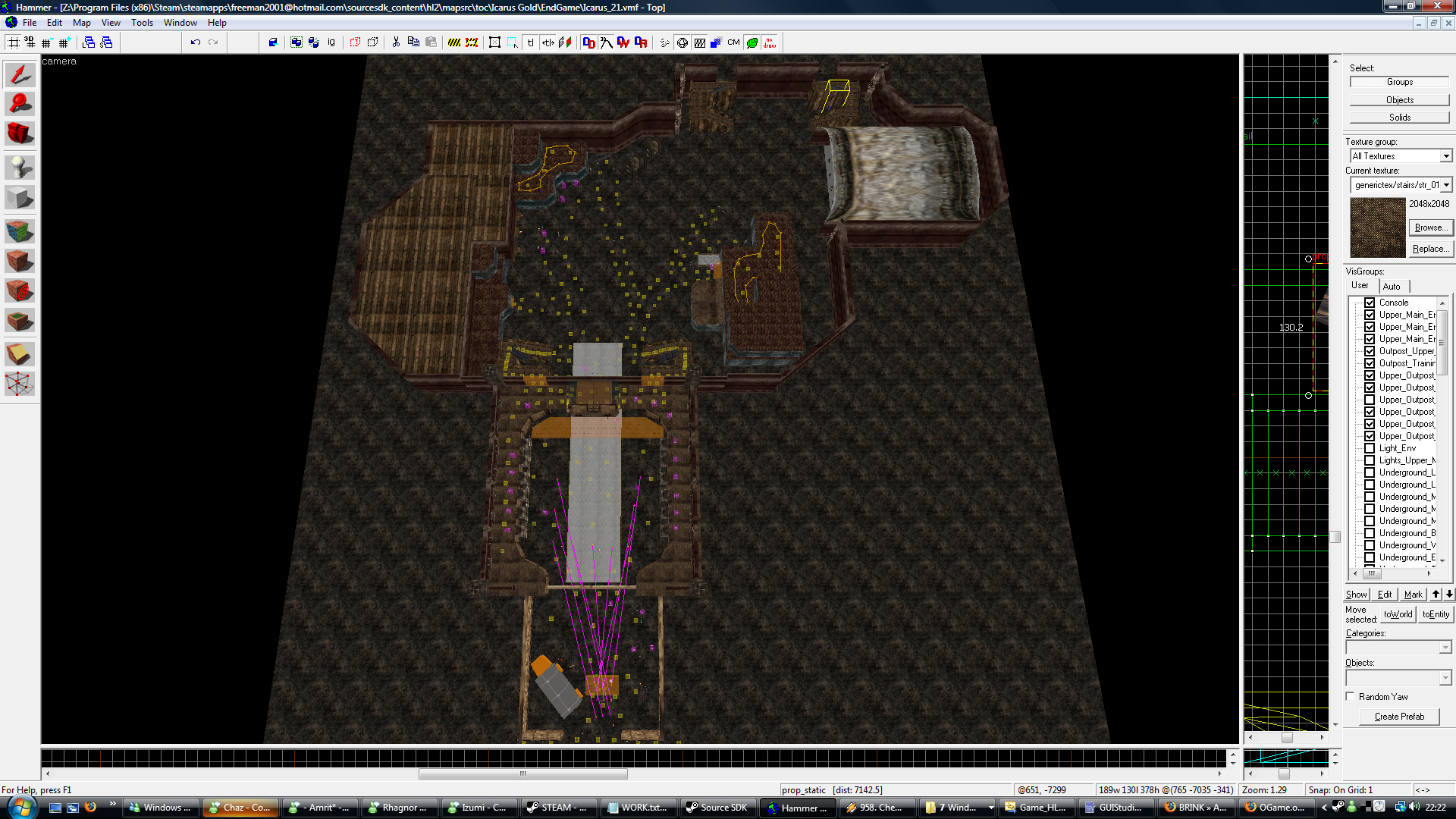Toggle the CM collision models icon

[733, 42]
